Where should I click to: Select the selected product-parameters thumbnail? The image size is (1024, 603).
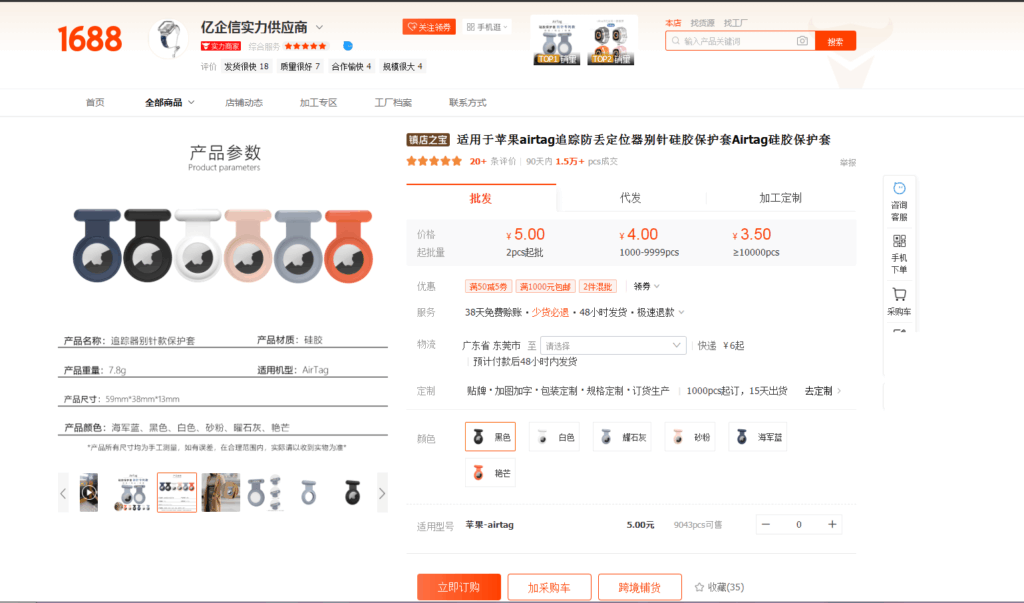[177, 492]
